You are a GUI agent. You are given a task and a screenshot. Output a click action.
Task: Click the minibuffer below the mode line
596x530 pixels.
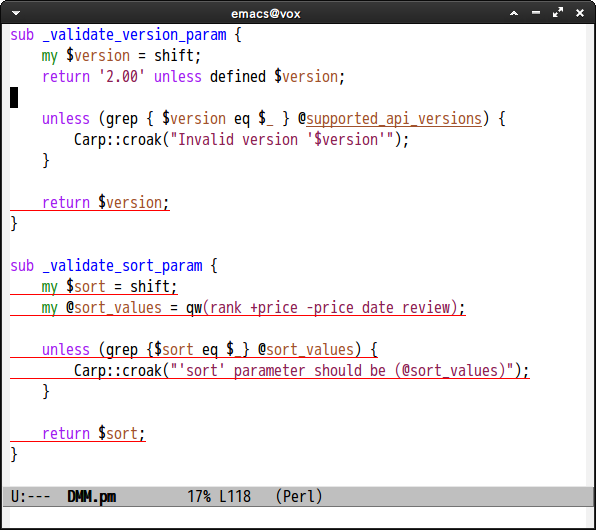click(298, 517)
